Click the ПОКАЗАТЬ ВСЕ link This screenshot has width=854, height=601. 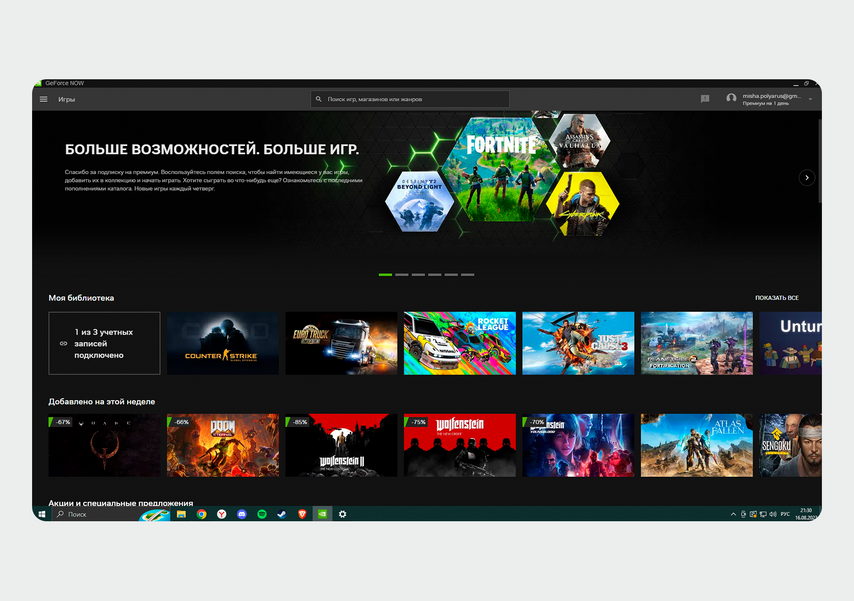tap(777, 298)
